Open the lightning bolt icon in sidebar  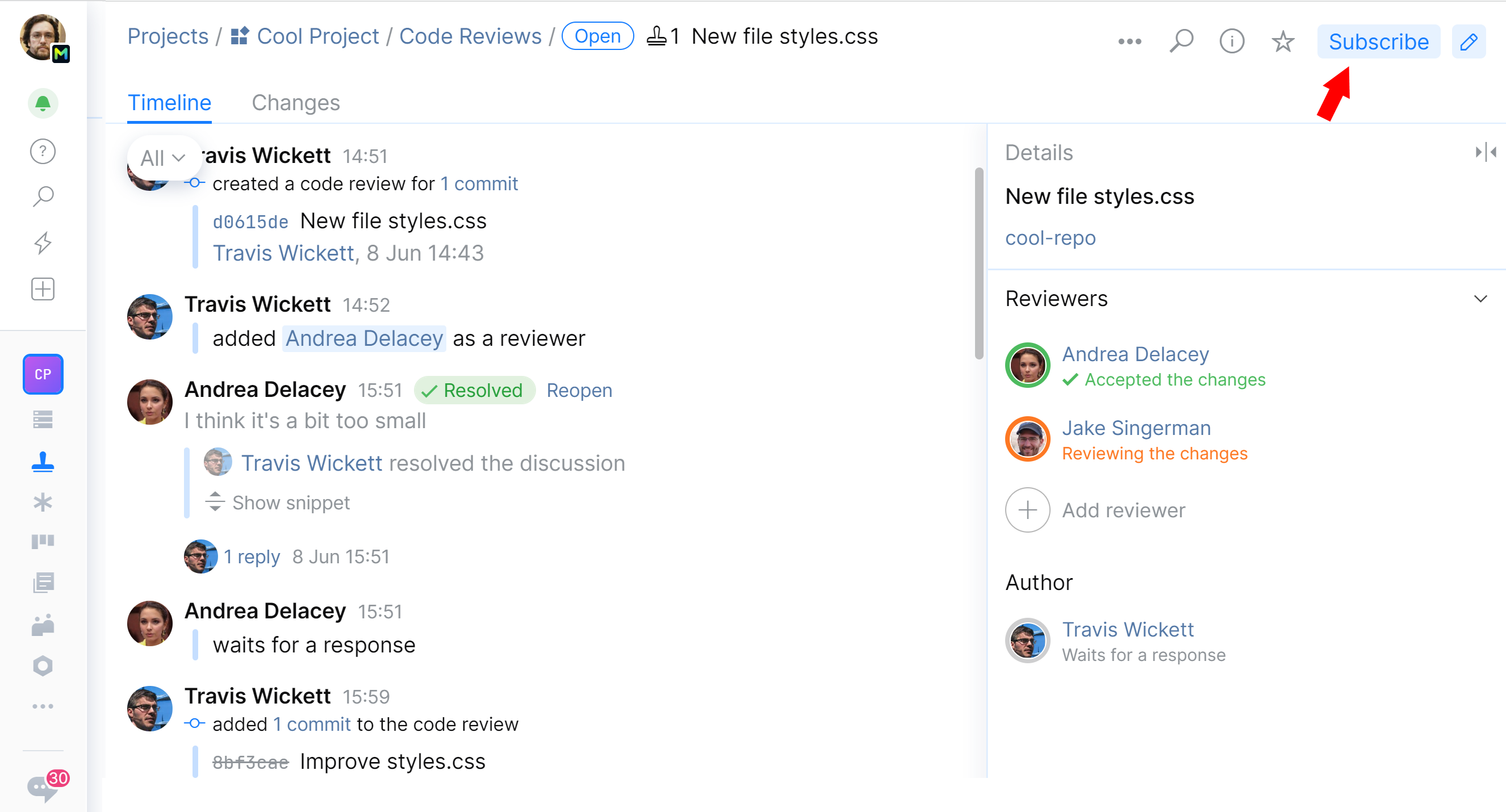click(43, 242)
